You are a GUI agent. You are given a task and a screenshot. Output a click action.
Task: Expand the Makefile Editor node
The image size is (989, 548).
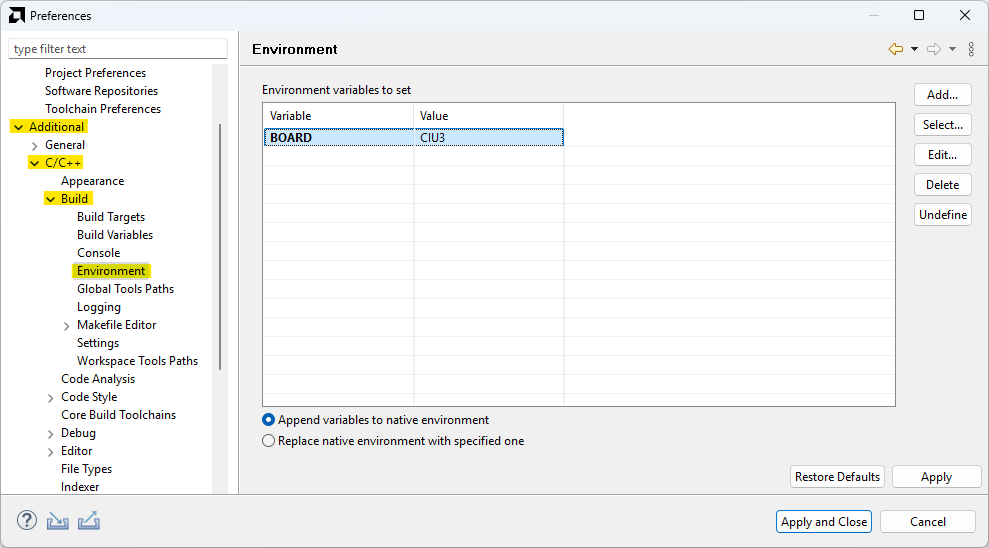tap(67, 326)
